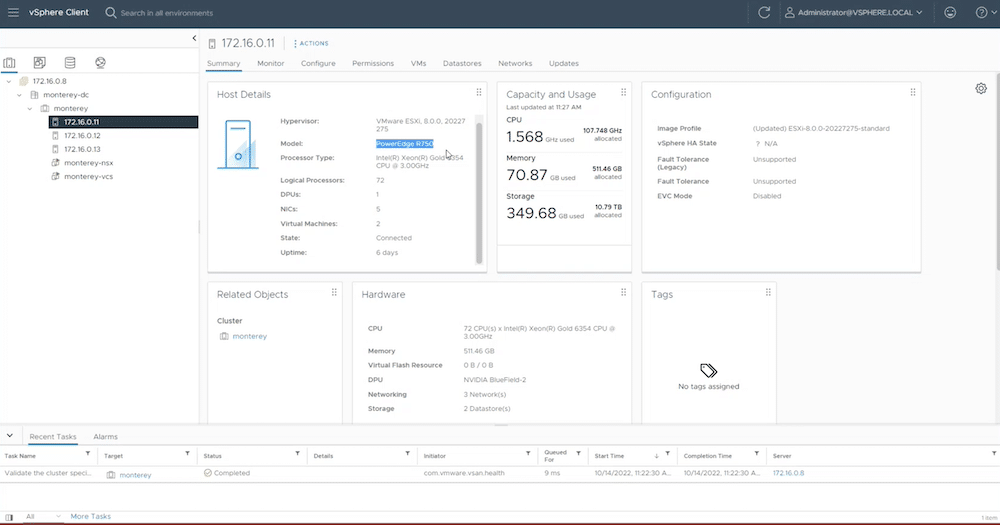
Task: Filter the Initiator column
Action: [x=528, y=454]
